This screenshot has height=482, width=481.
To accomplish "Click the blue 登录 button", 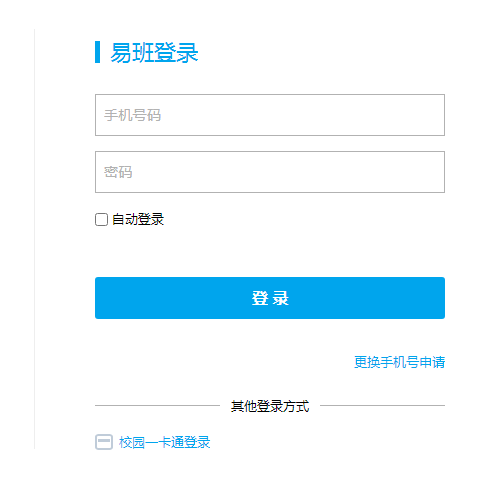I will (270, 298).
